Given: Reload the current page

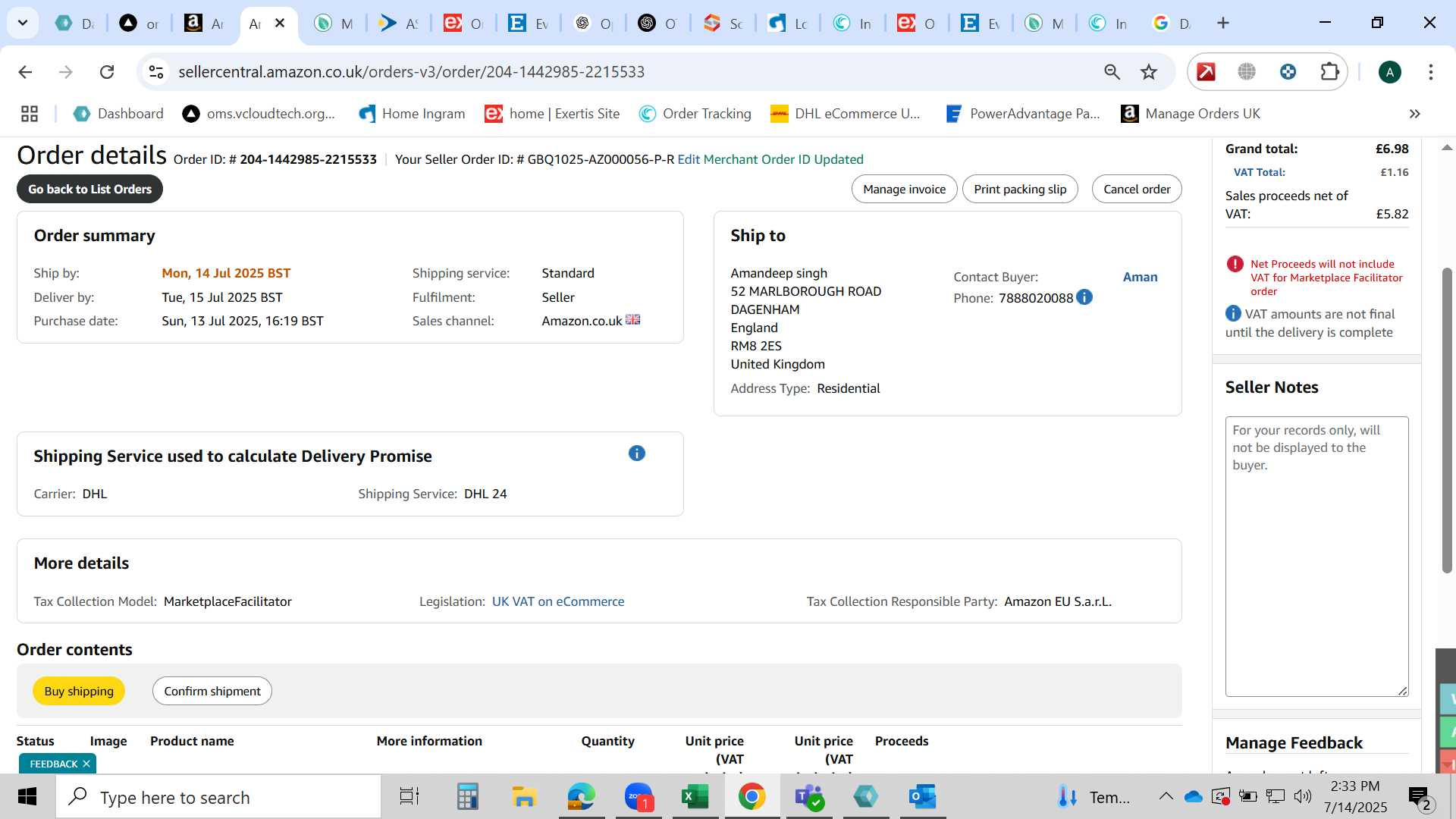Looking at the screenshot, I should coord(107,72).
